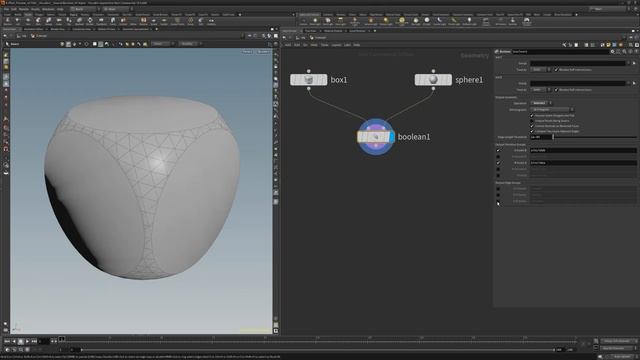Click the Caustic Light shelf tool

[440, 21]
